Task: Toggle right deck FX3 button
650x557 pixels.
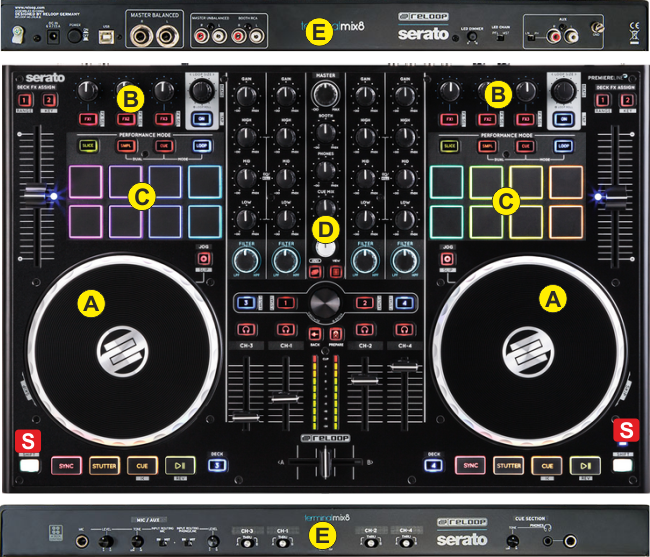Action: pos(525,119)
